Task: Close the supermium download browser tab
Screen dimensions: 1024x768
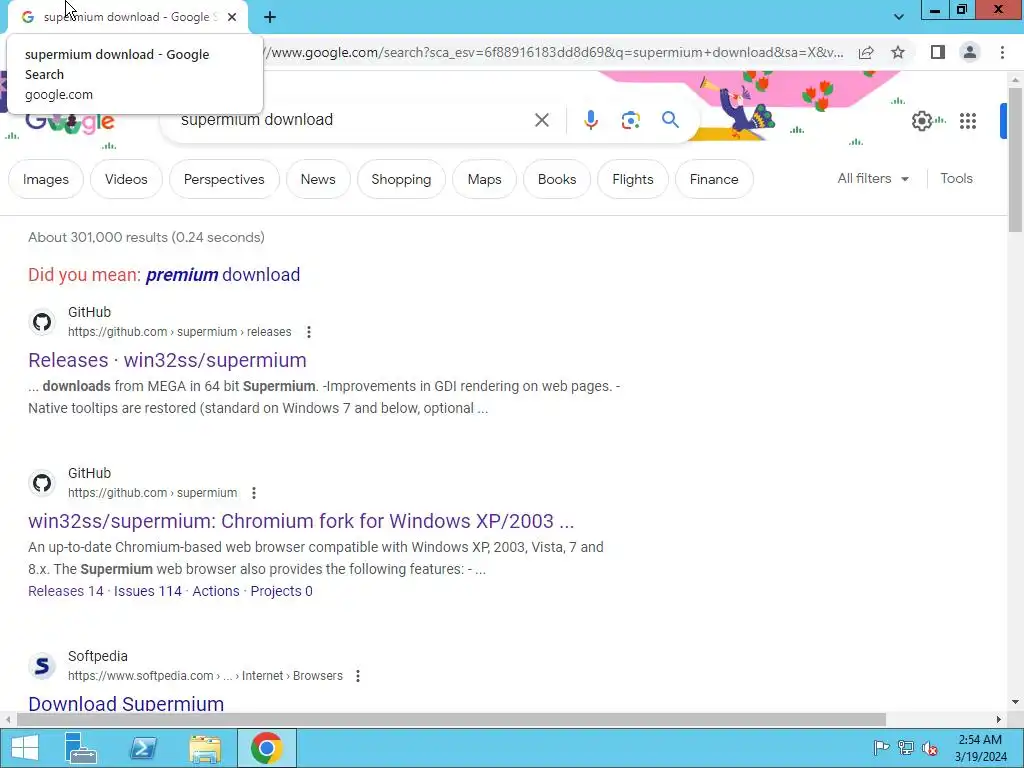Action: (232, 17)
